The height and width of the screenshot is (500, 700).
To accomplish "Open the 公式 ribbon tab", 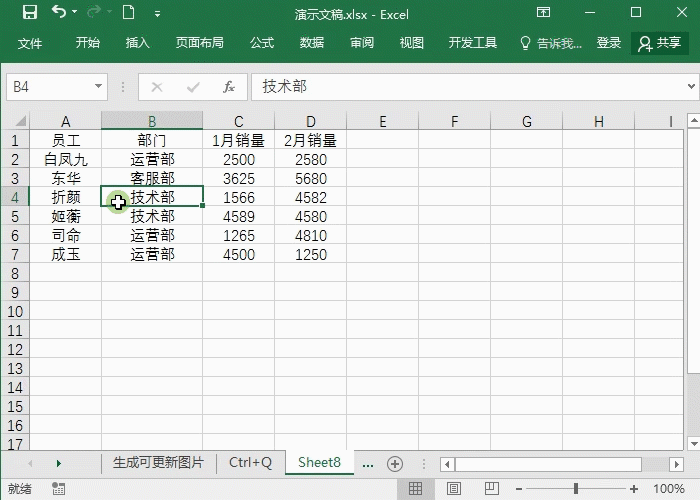I will pyautogui.click(x=262, y=43).
